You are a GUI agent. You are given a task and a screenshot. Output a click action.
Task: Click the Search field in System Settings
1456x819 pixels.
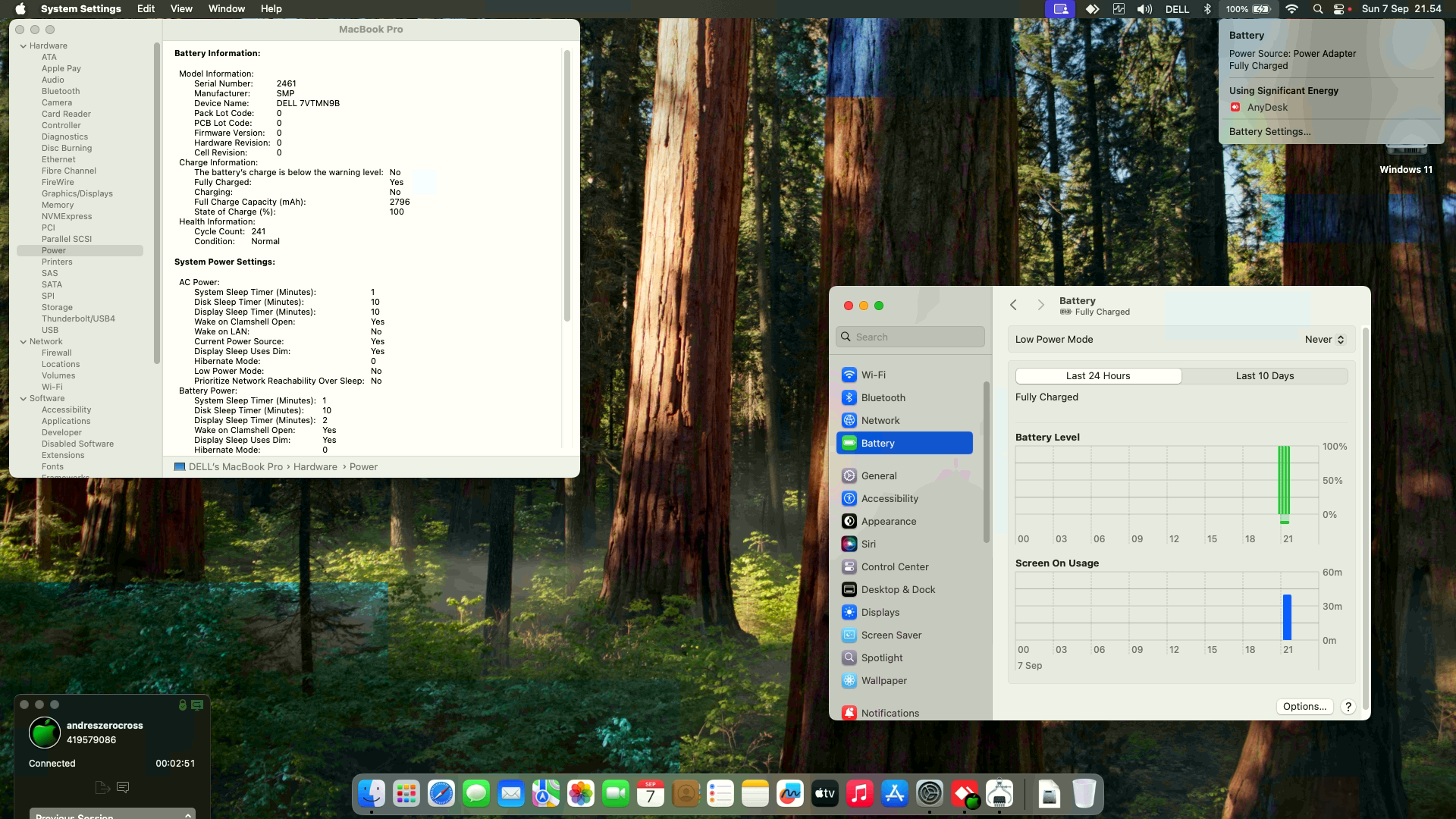(910, 337)
